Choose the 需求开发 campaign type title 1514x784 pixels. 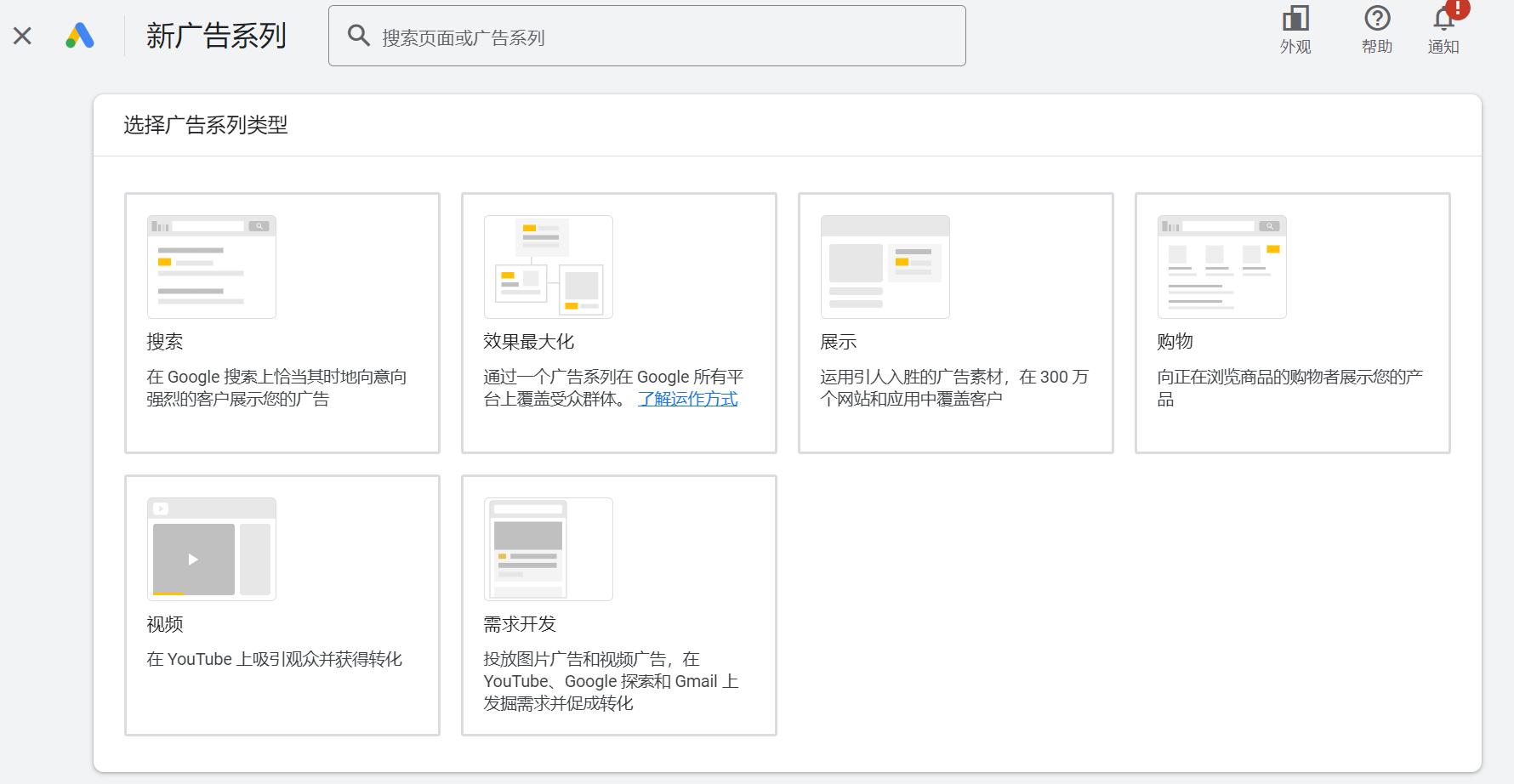click(x=520, y=624)
